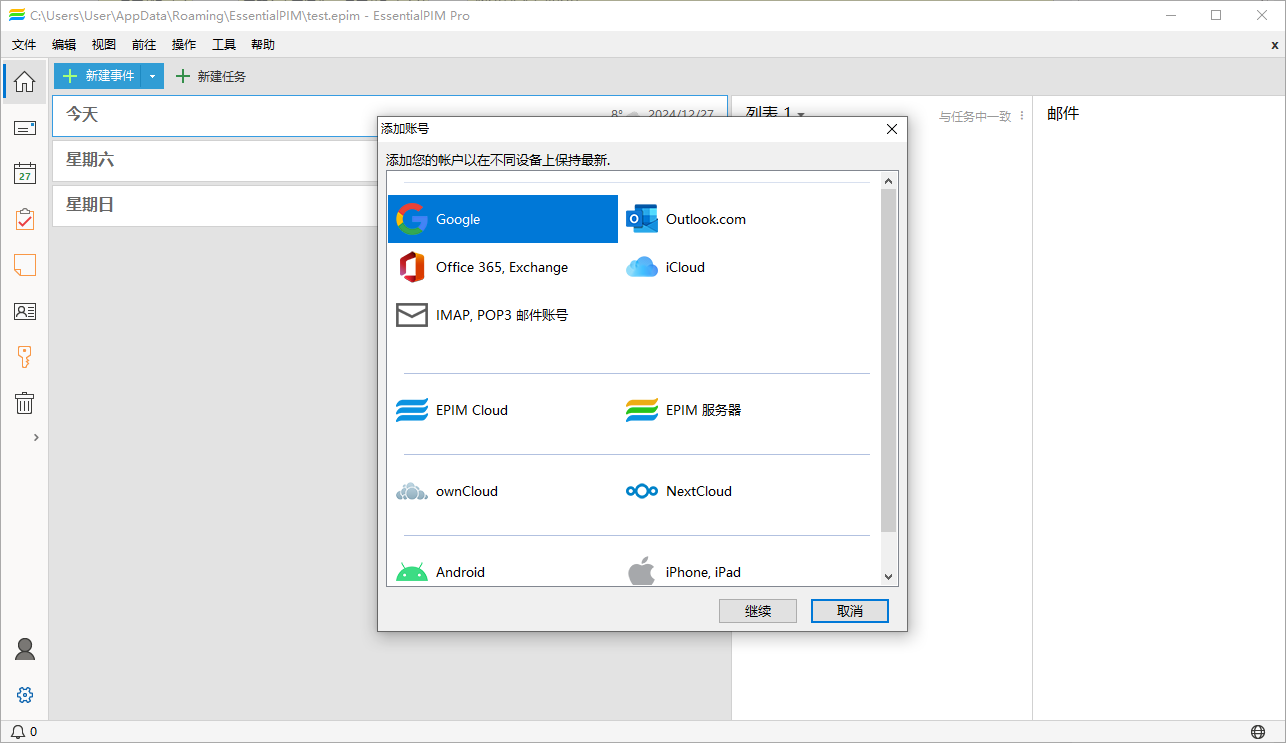This screenshot has width=1286, height=743.
Task: Open the 文件 menu
Action: point(24,45)
